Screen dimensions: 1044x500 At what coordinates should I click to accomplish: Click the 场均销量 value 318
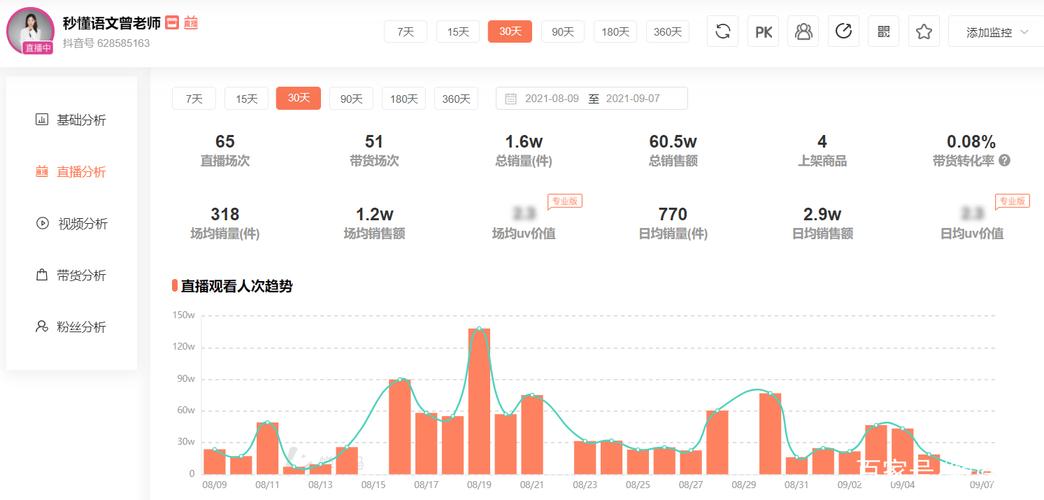[x=225, y=214]
